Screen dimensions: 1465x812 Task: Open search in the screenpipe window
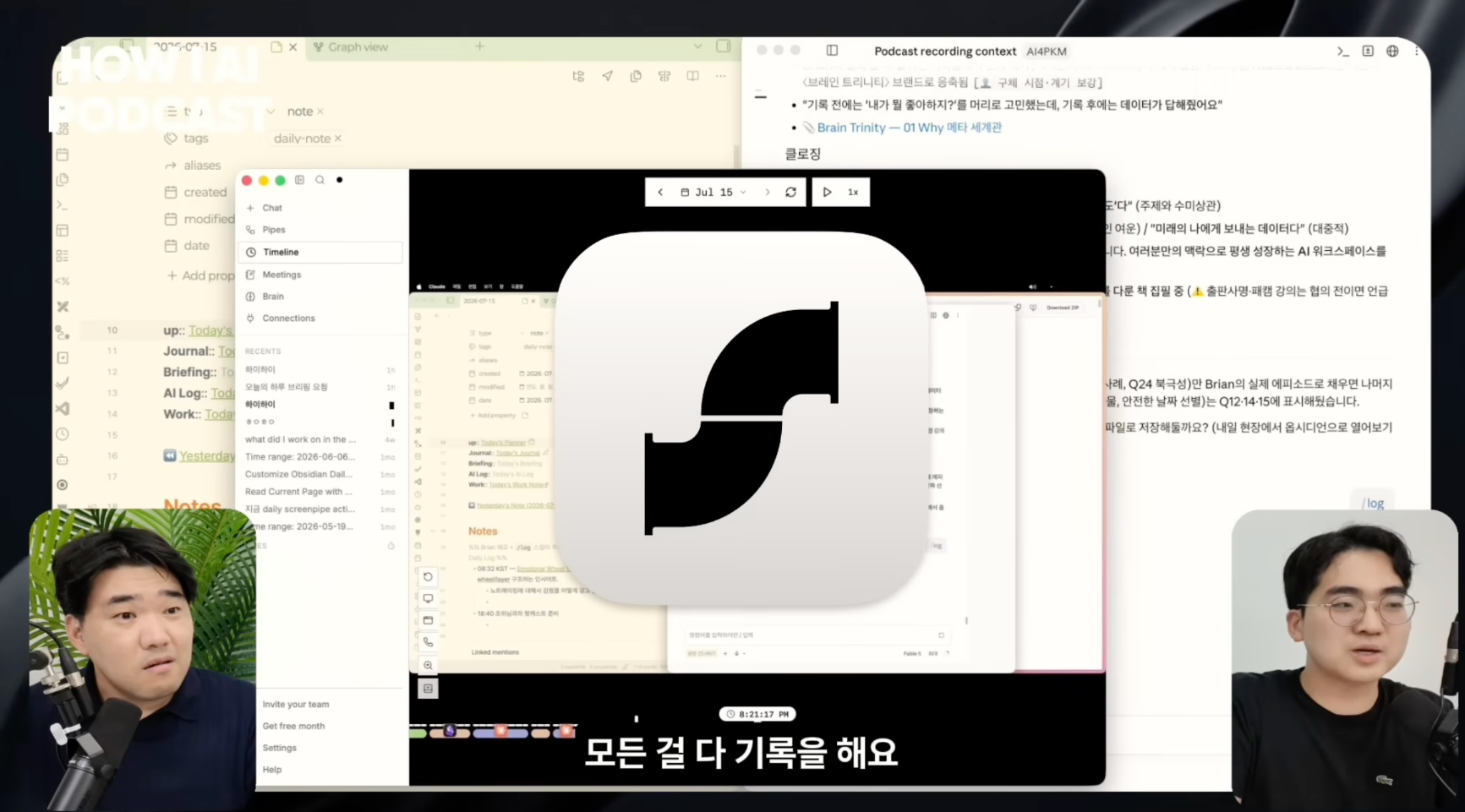click(320, 180)
